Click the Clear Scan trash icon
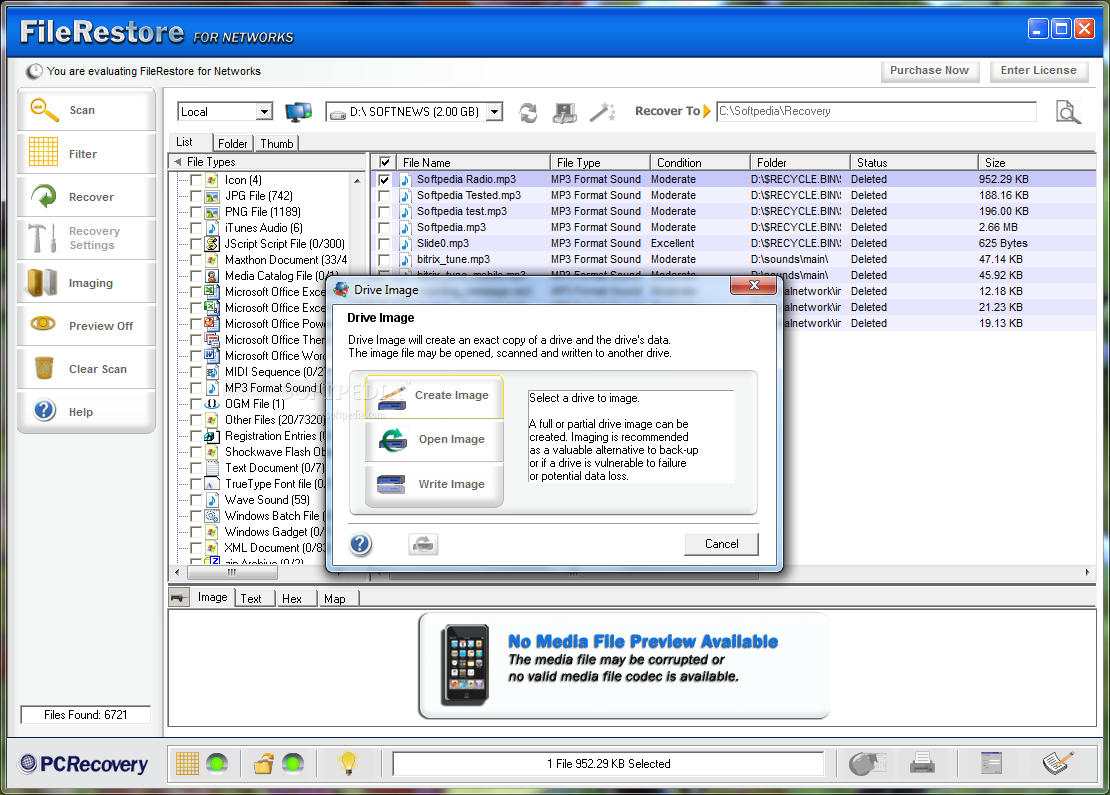The image size is (1110, 795). point(44,368)
